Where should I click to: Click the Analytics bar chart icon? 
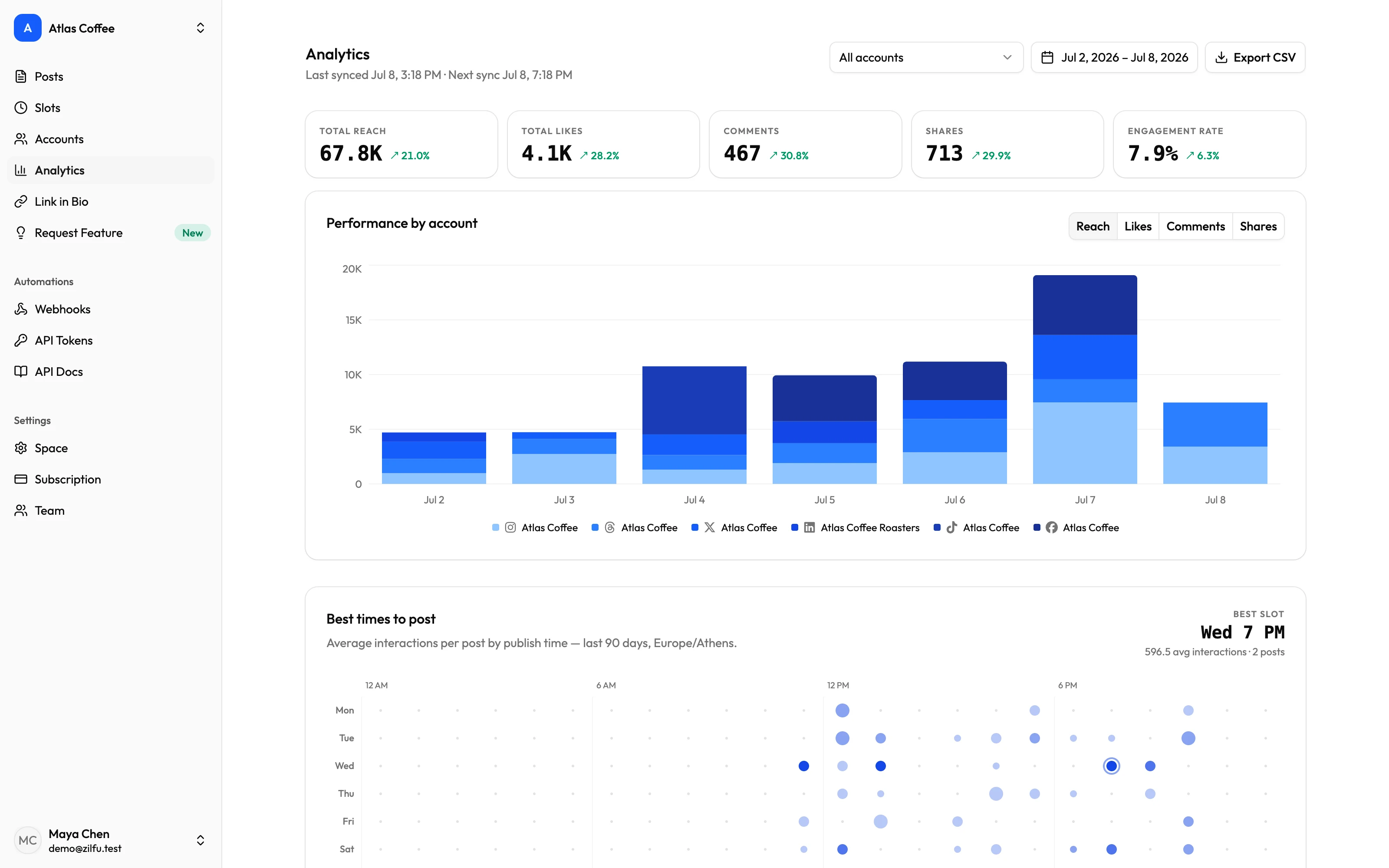coord(21,170)
